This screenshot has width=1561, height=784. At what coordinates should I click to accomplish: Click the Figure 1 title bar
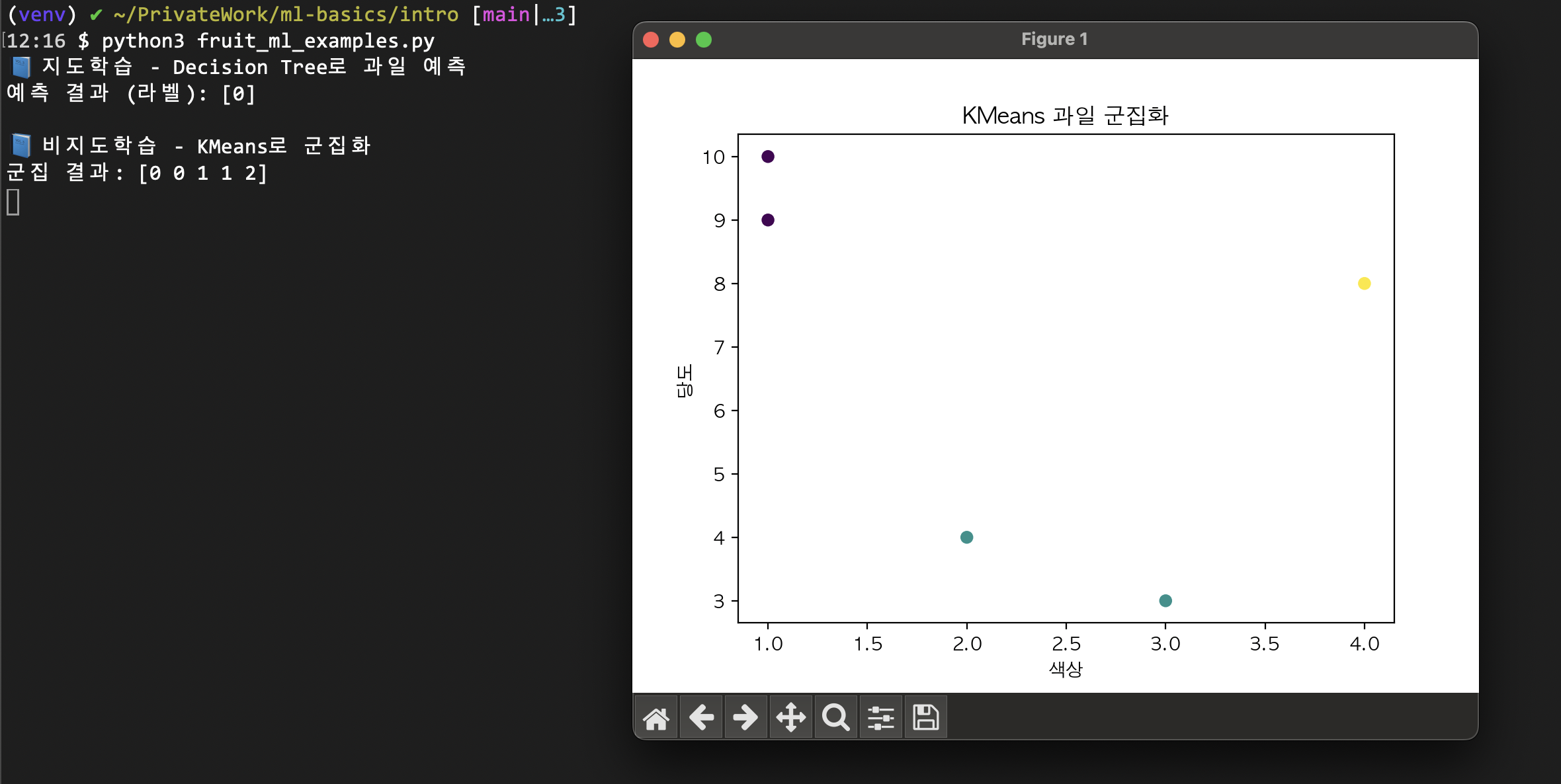pos(1054,40)
